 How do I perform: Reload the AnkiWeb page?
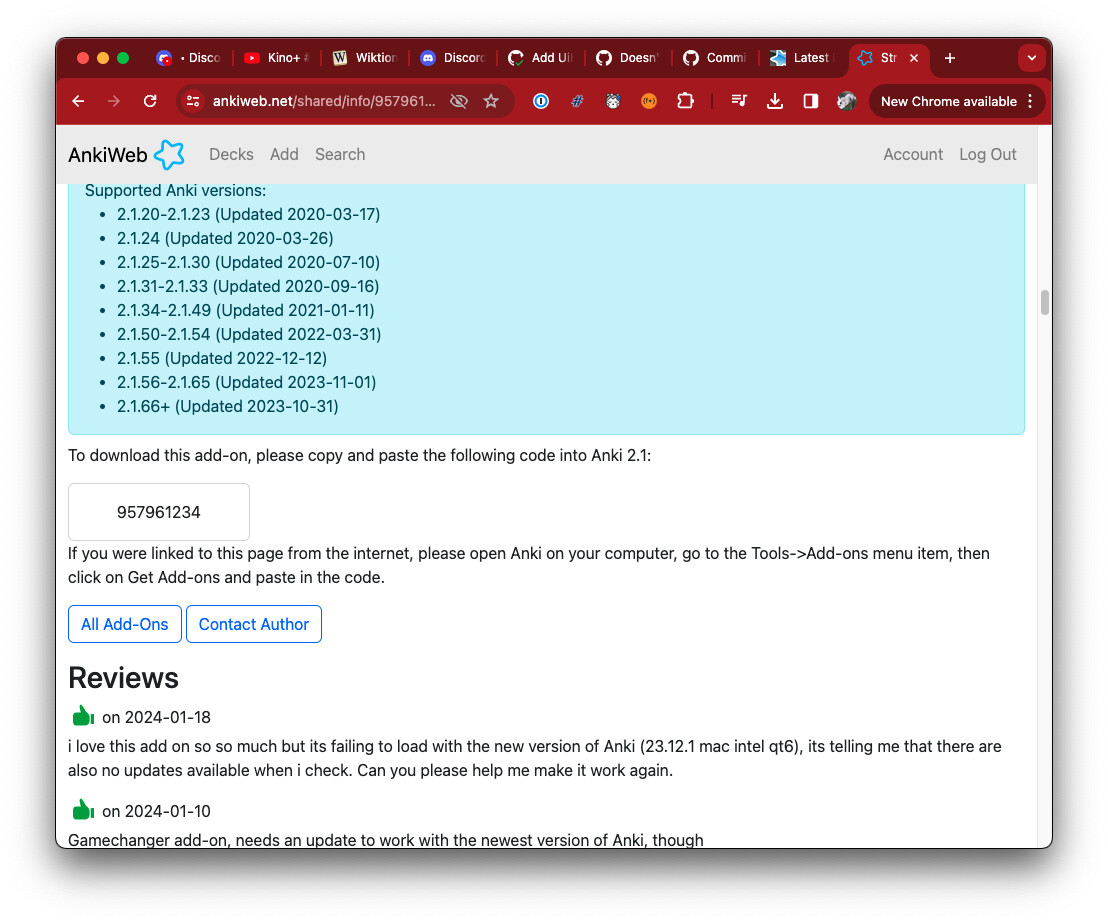[150, 102]
